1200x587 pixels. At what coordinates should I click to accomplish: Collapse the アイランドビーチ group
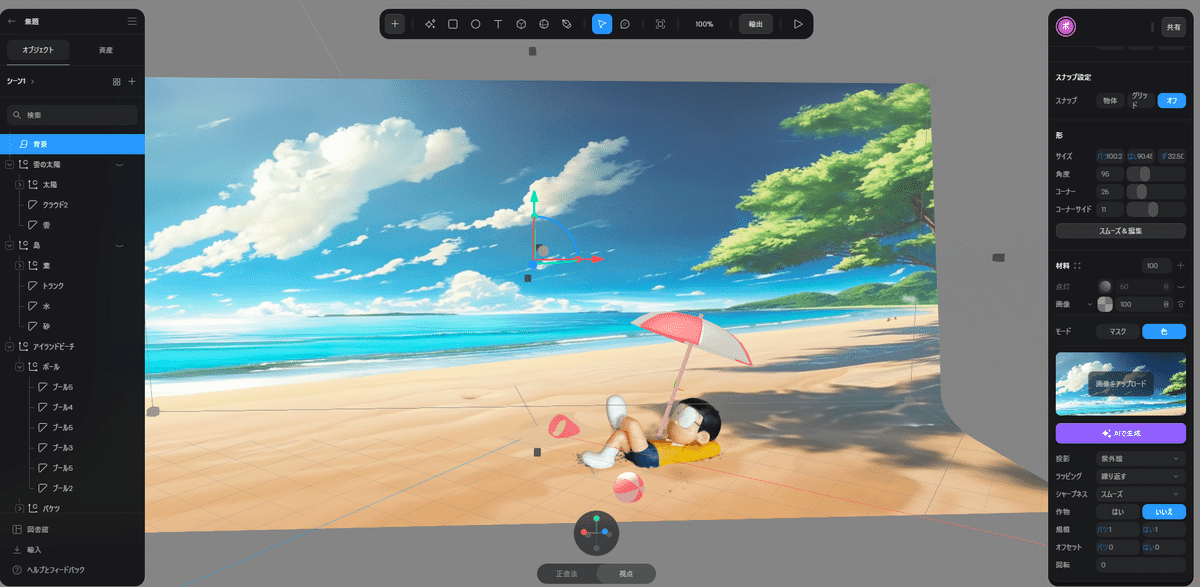10,346
